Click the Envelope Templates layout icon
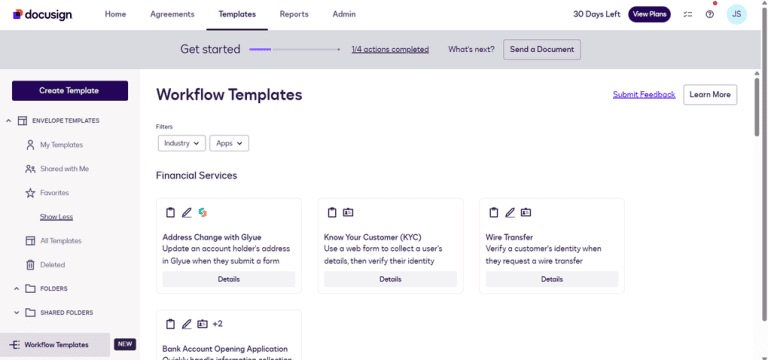This screenshot has width=768, height=360. [23, 120]
